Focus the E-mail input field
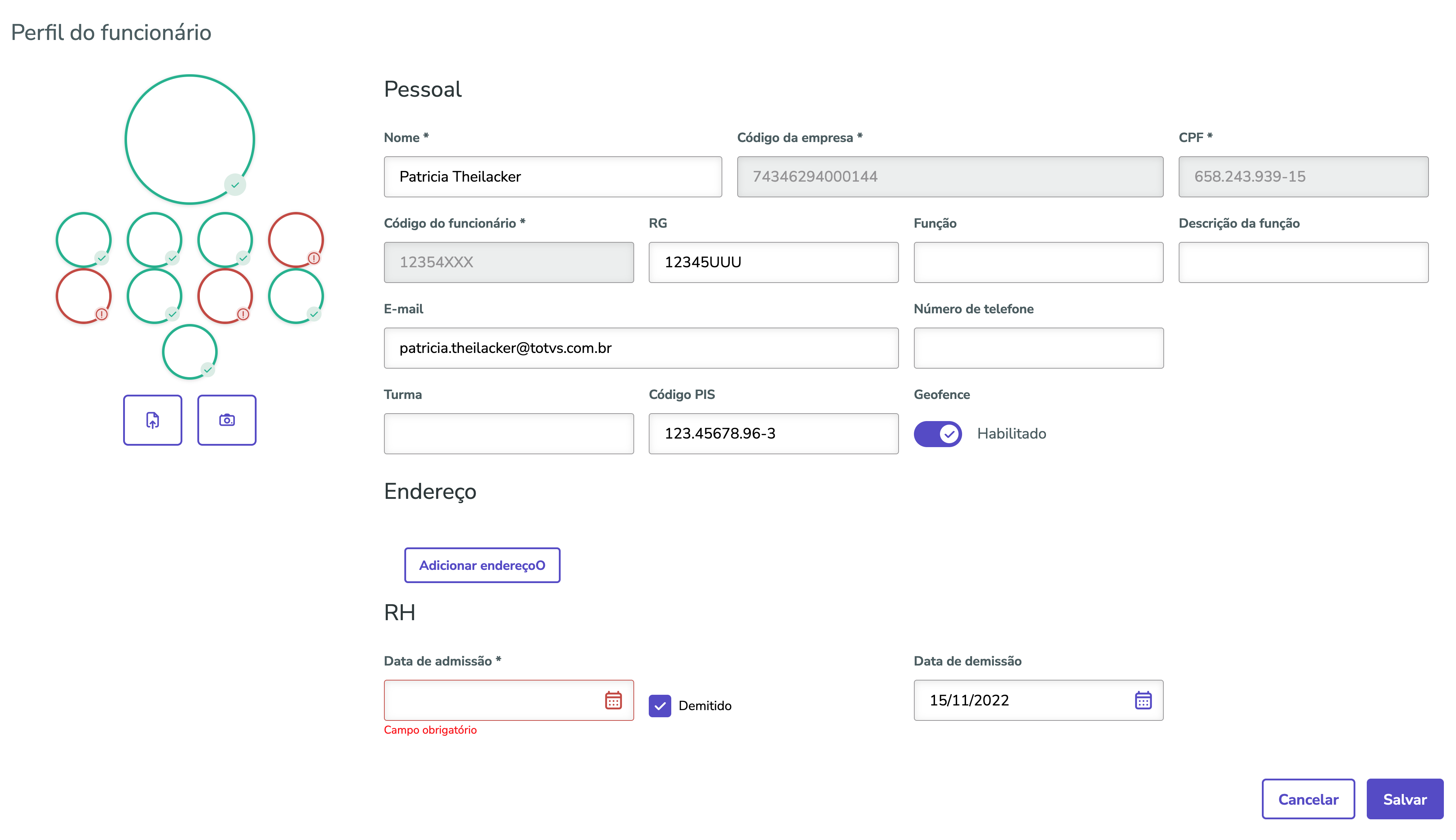1456x840 pixels. (640, 348)
